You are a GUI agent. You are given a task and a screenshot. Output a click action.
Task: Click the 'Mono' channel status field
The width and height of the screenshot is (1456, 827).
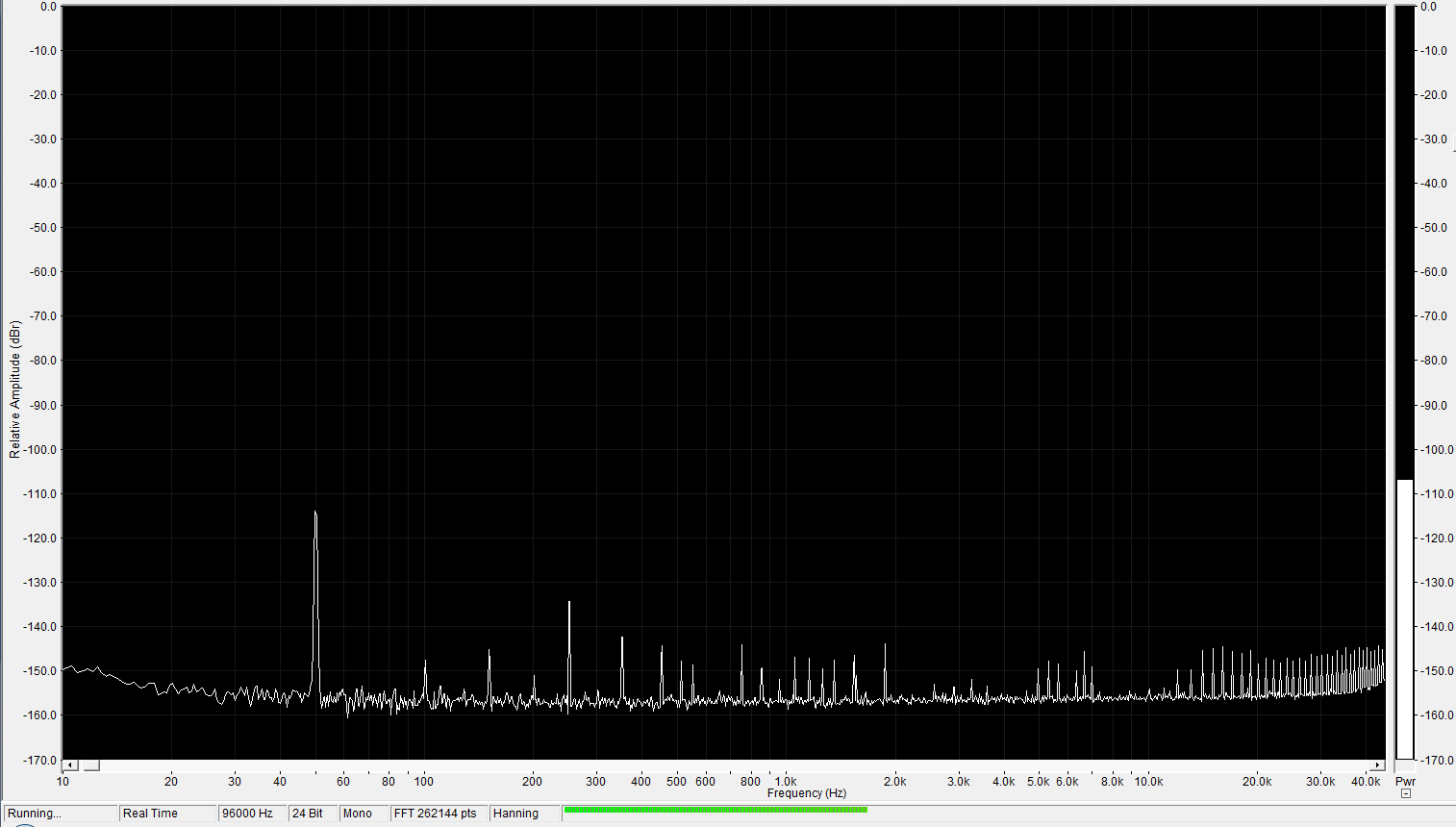(364, 814)
